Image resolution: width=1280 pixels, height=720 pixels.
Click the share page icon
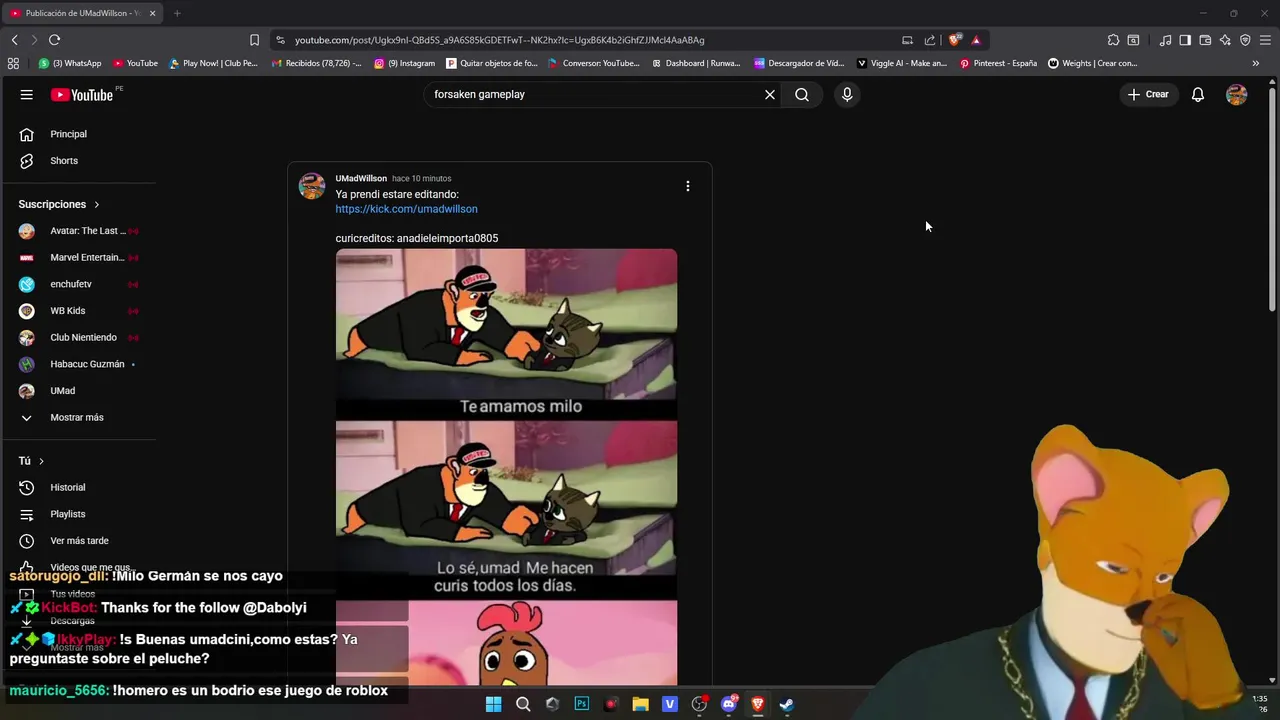click(x=930, y=40)
